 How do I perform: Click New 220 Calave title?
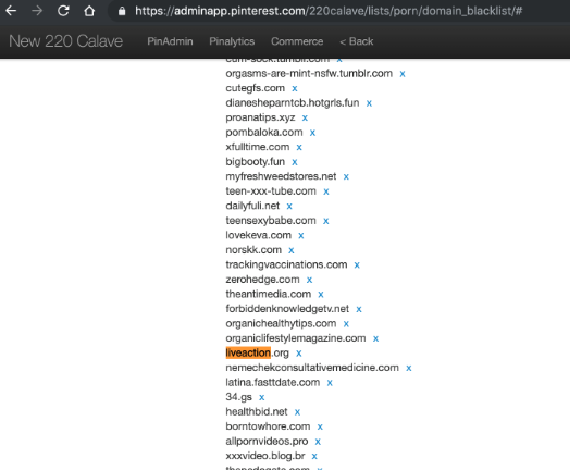66,41
